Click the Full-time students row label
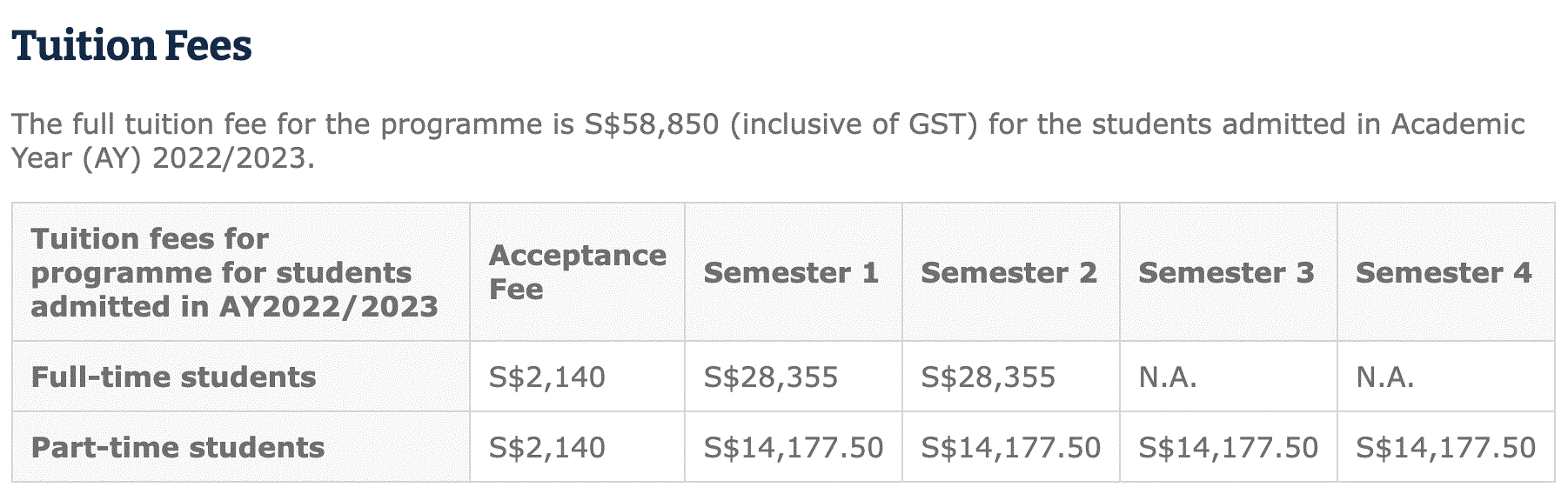This screenshot has height=494, width=1568. coord(174,377)
